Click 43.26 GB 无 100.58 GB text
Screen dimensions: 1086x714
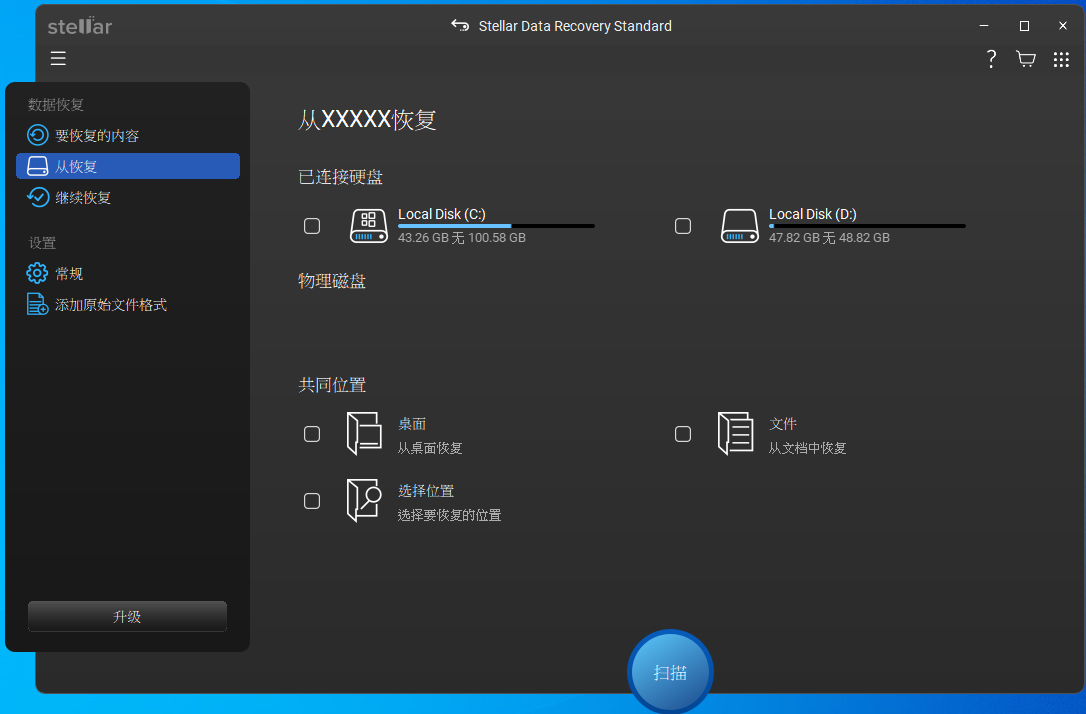(462, 238)
